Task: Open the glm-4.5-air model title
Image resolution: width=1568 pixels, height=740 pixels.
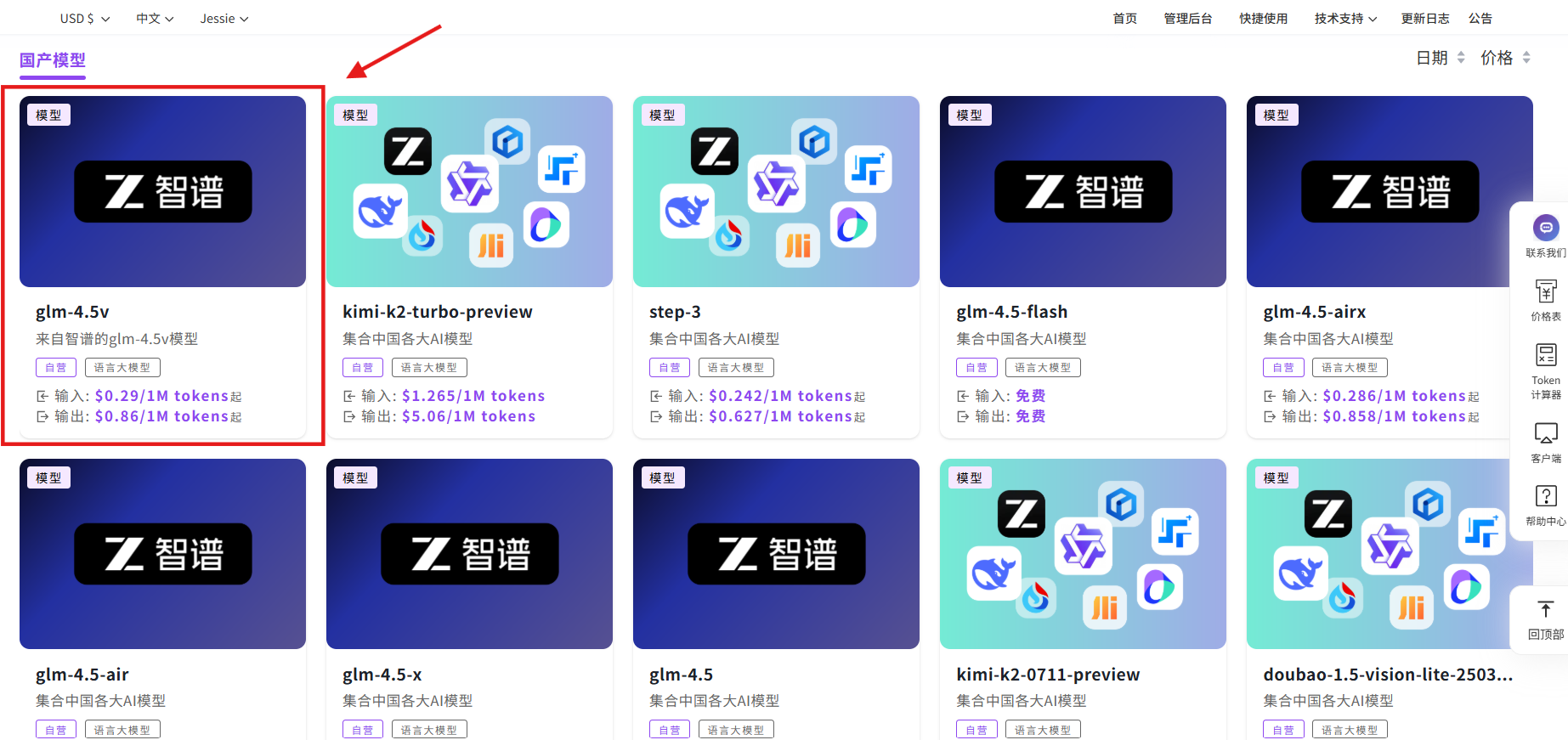Action: 82,675
